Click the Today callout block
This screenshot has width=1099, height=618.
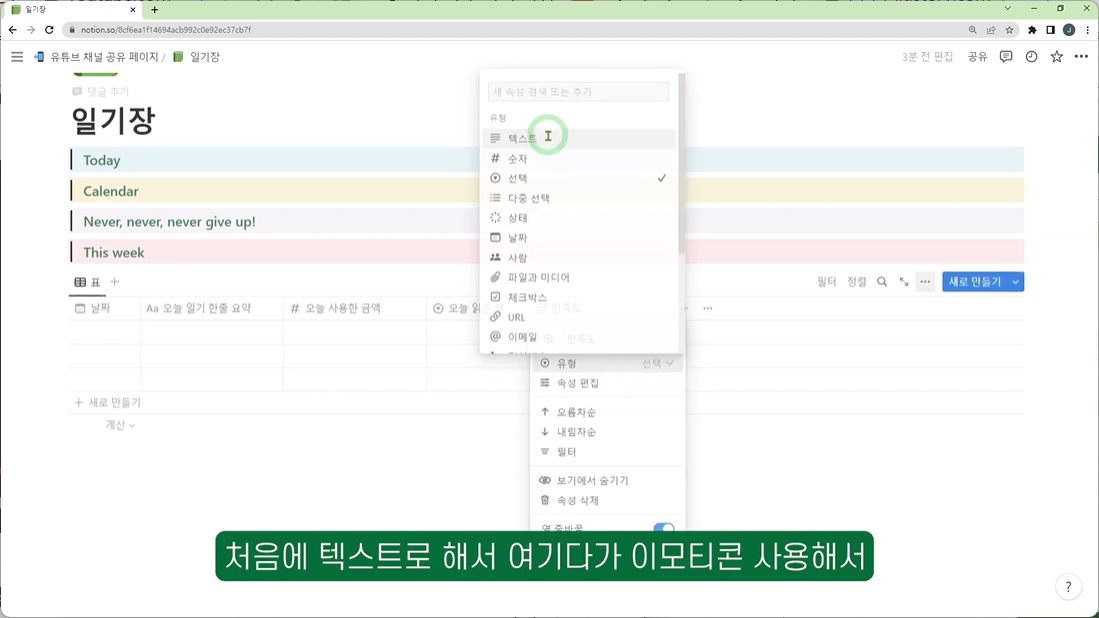(547, 160)
